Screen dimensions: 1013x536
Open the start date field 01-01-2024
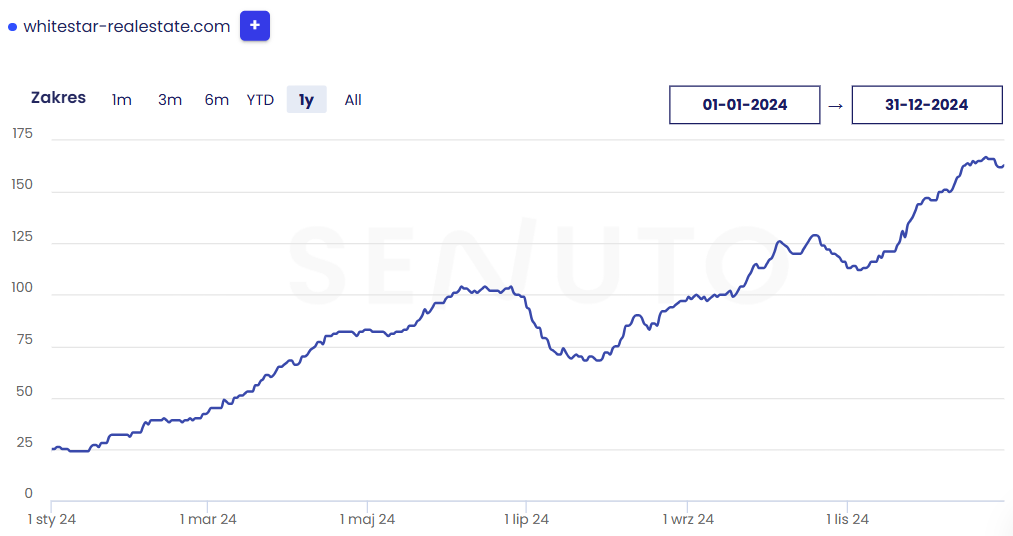pos(745,105)
